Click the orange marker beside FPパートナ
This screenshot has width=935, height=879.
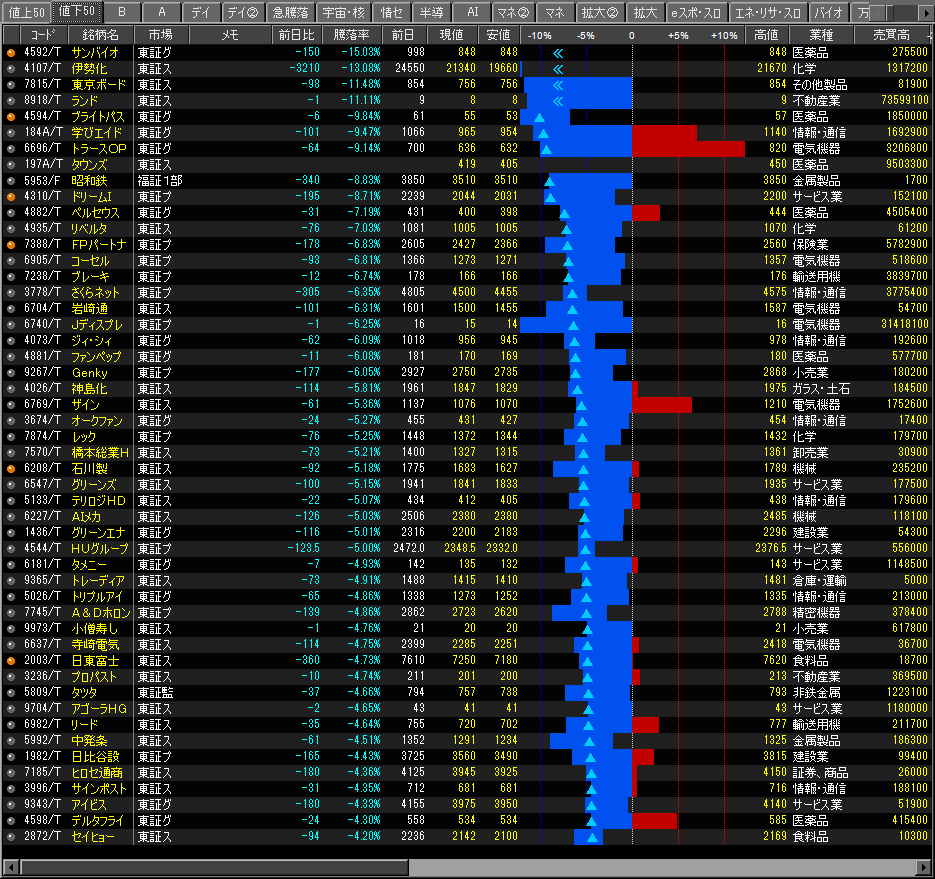coord(11,244)
